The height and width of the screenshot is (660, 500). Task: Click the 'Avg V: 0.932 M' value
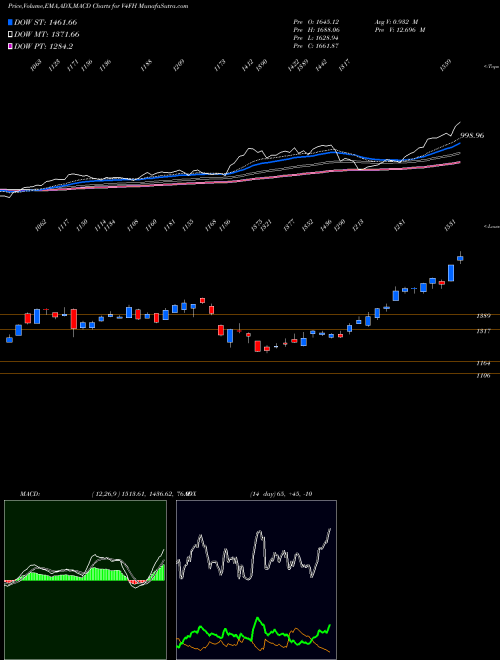pos(396,22)
